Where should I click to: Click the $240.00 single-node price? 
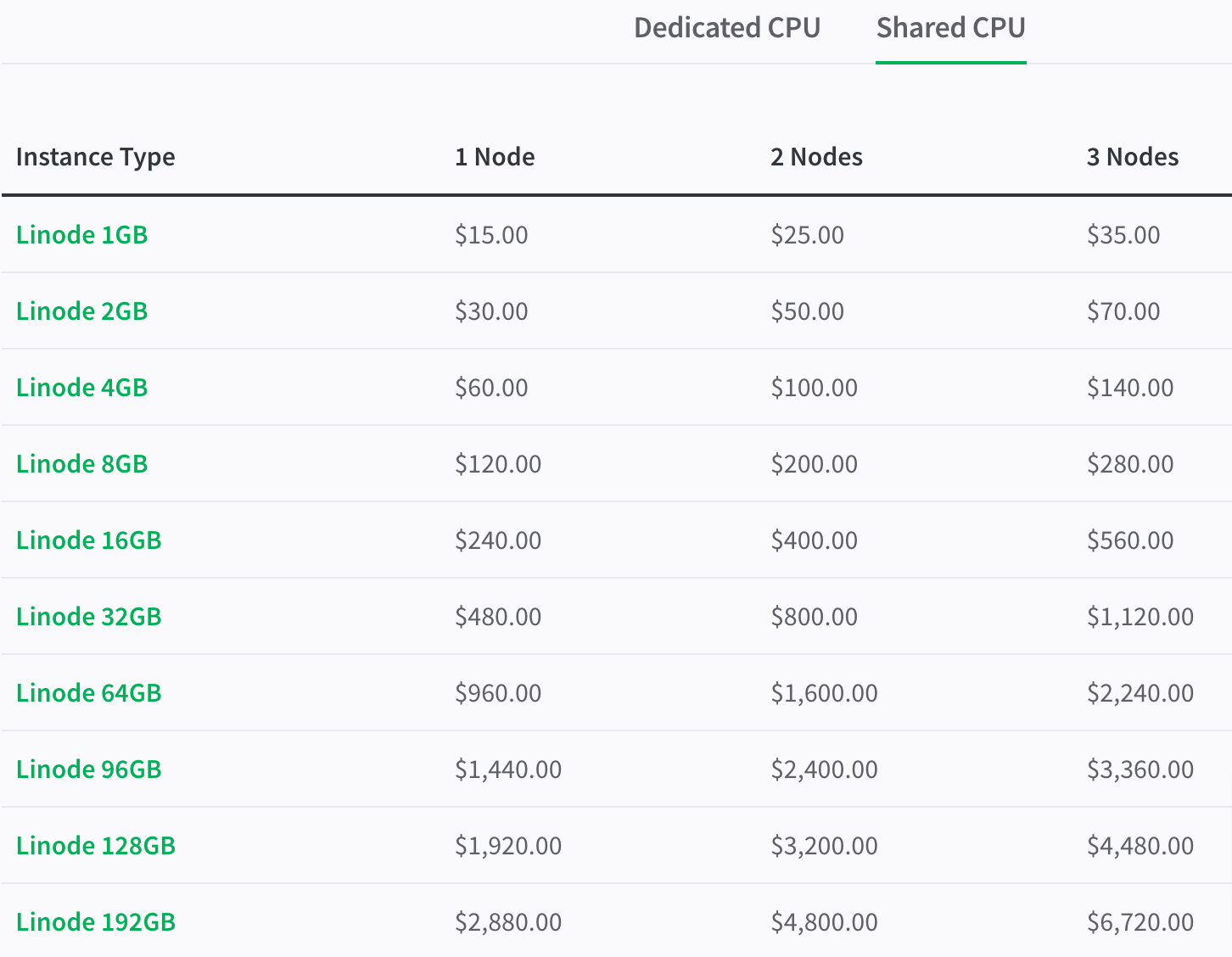tap(498, 540)
